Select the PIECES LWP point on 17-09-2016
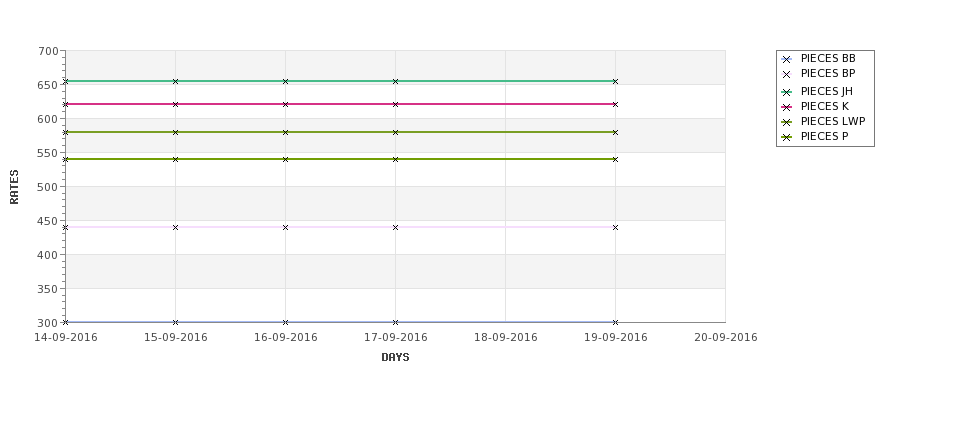The width and height of the screenshot is (975, 429). 395,132
